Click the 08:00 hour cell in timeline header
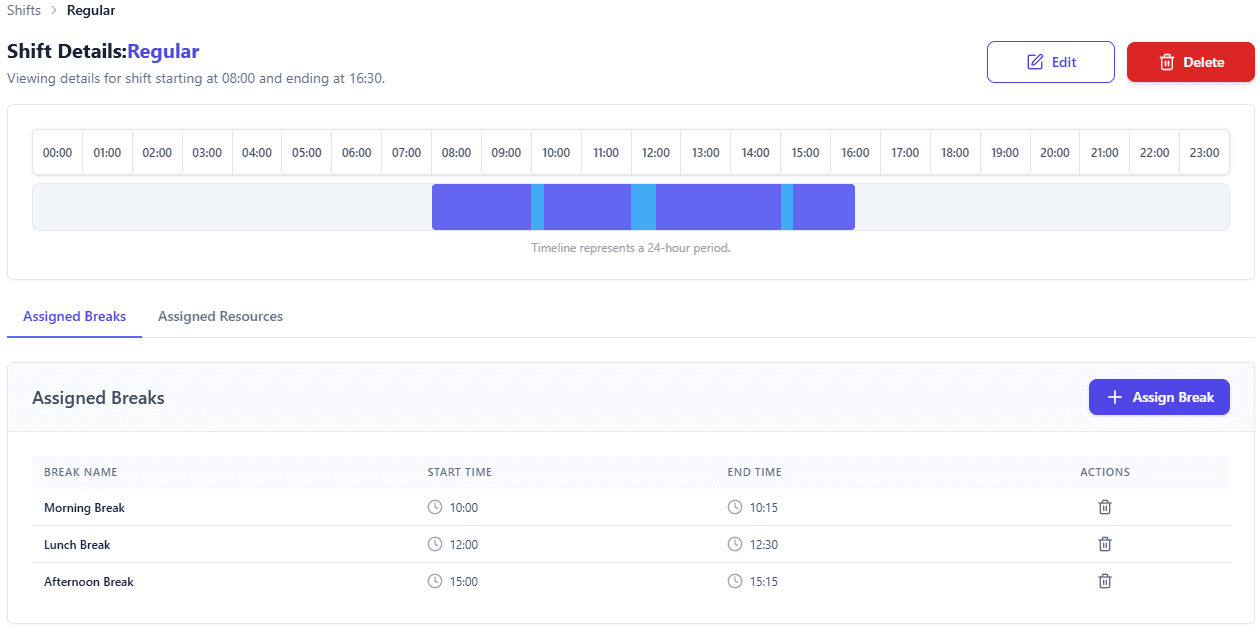The image size is (1260, 633). click(456, 153)
